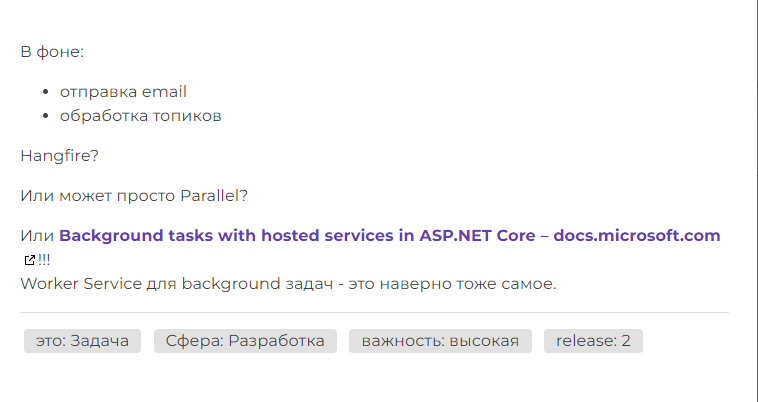Click the 'это: Задача' tag
The image size is (758, 402).
[x=82, y=341]
